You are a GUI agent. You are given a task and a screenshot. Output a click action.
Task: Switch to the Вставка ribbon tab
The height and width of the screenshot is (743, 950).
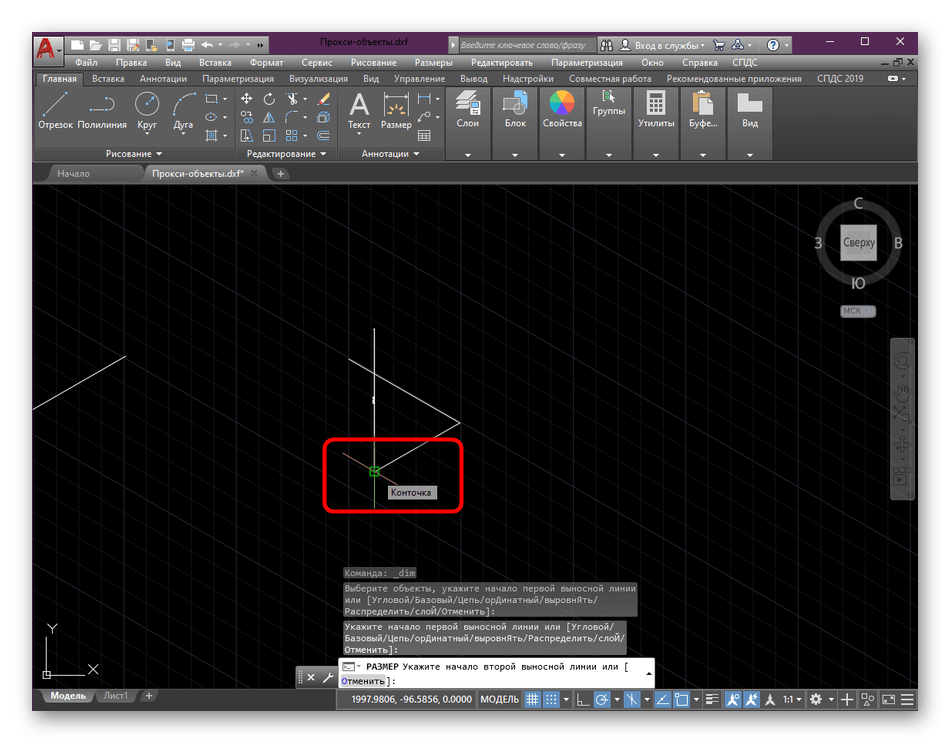pyautogui.click(x=108, y=79)
